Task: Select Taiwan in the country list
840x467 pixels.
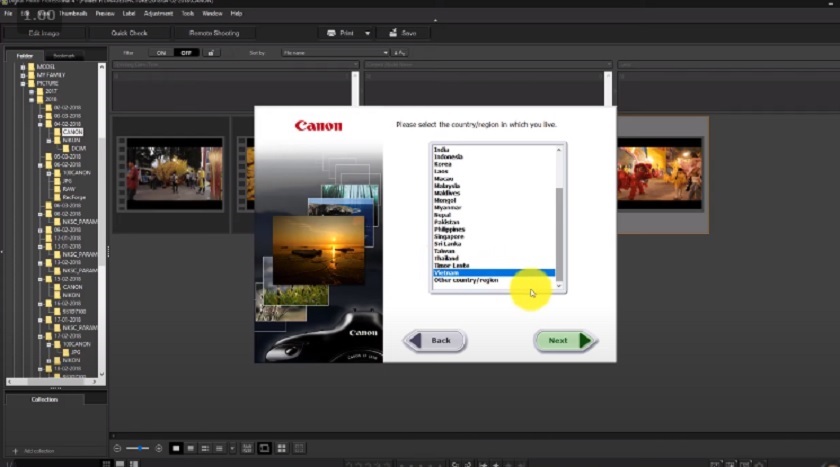Action: pyautogui.click(x=444, y=251)
